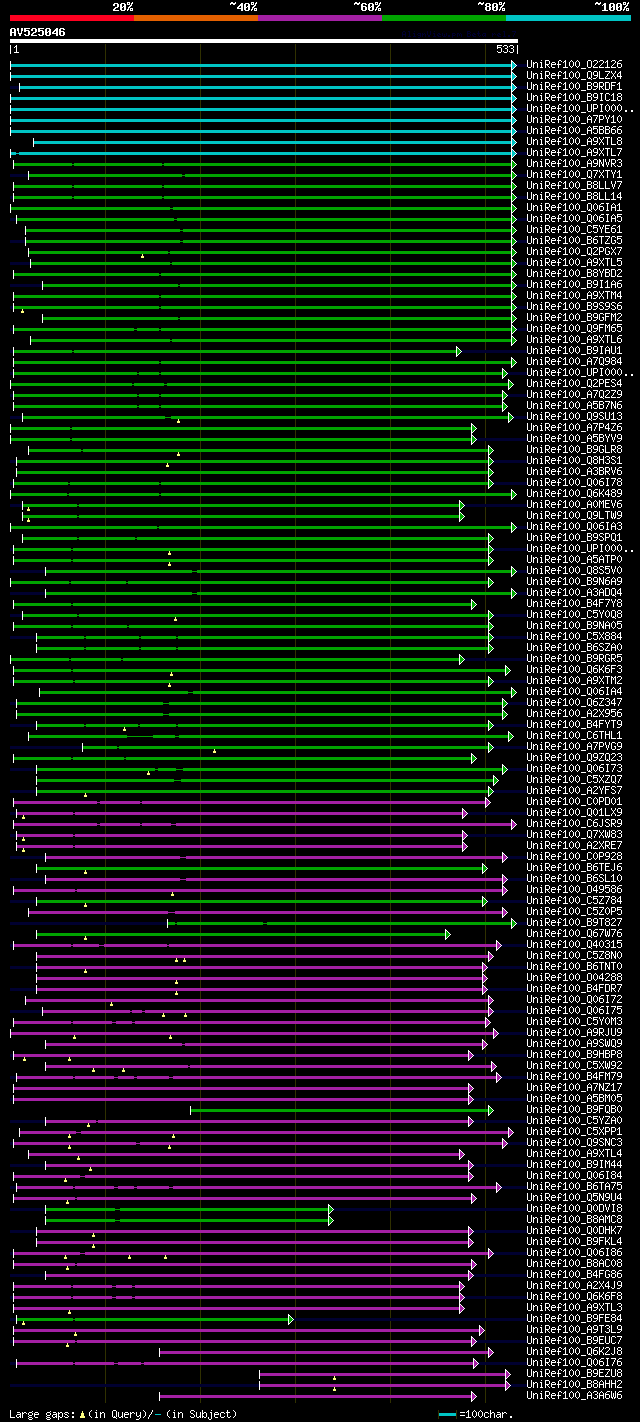640x1422 pixels.
Task: Click the UniRef100_B6TZG5 label
Action: [574, 240]
